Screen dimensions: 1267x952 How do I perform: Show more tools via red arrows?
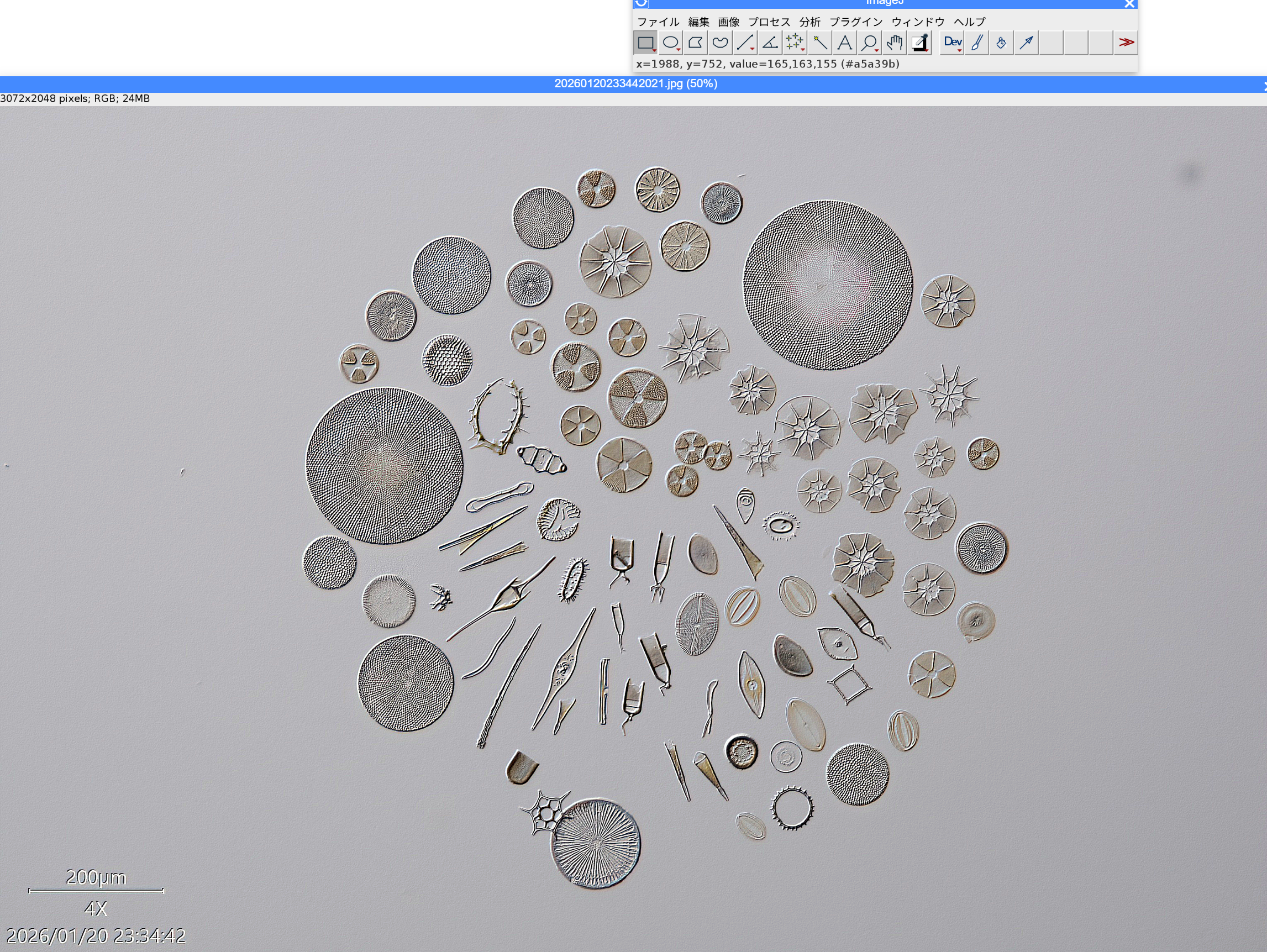(1126, 43)
